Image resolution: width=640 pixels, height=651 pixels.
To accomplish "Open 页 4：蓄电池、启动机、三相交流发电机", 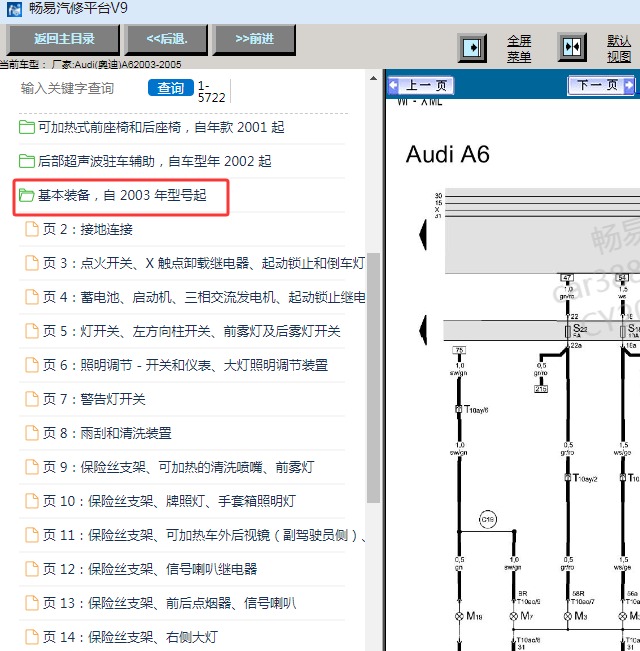I will coord(204,297).
